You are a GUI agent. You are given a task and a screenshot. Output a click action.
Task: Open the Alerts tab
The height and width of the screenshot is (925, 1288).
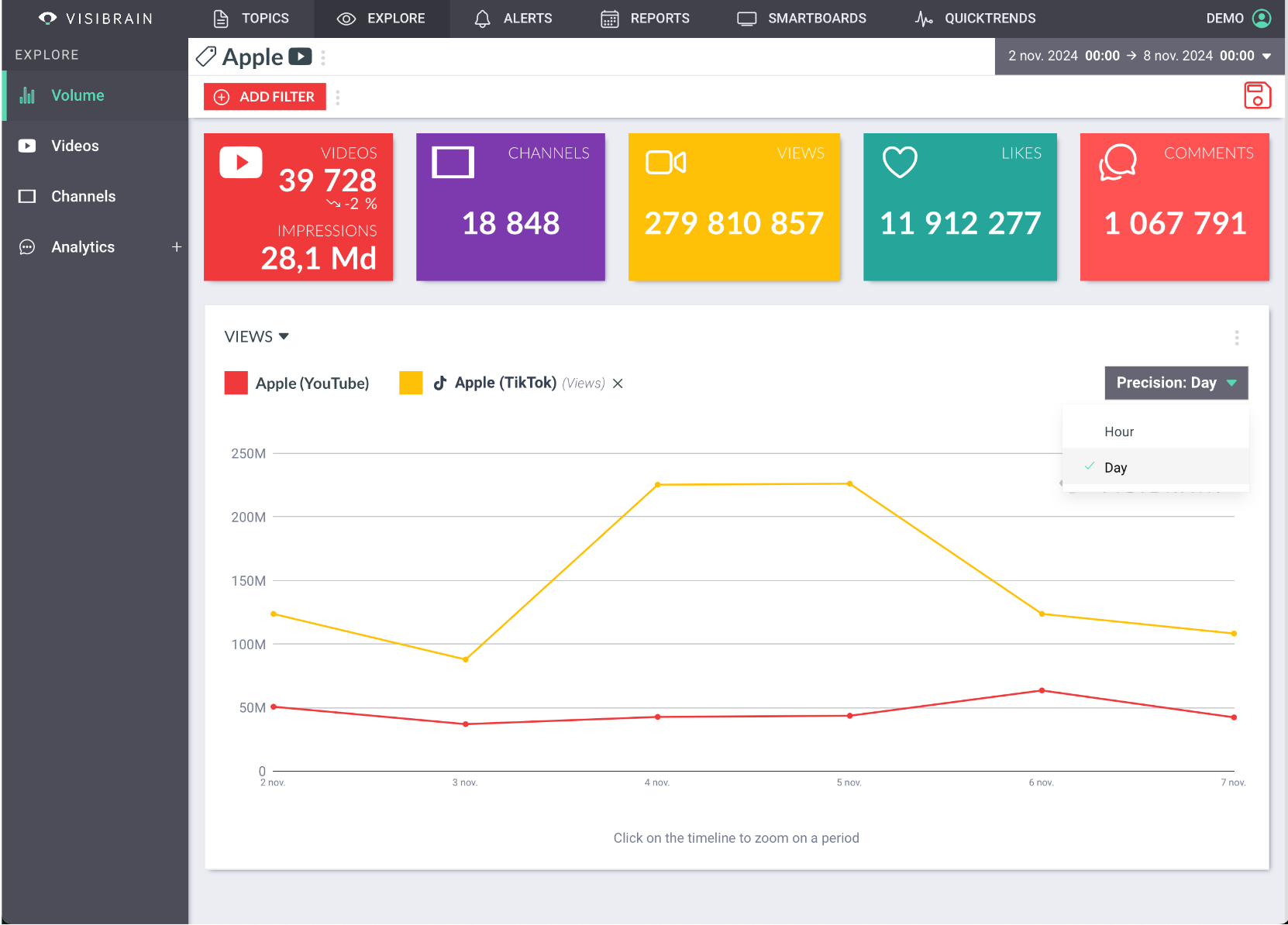513,19
